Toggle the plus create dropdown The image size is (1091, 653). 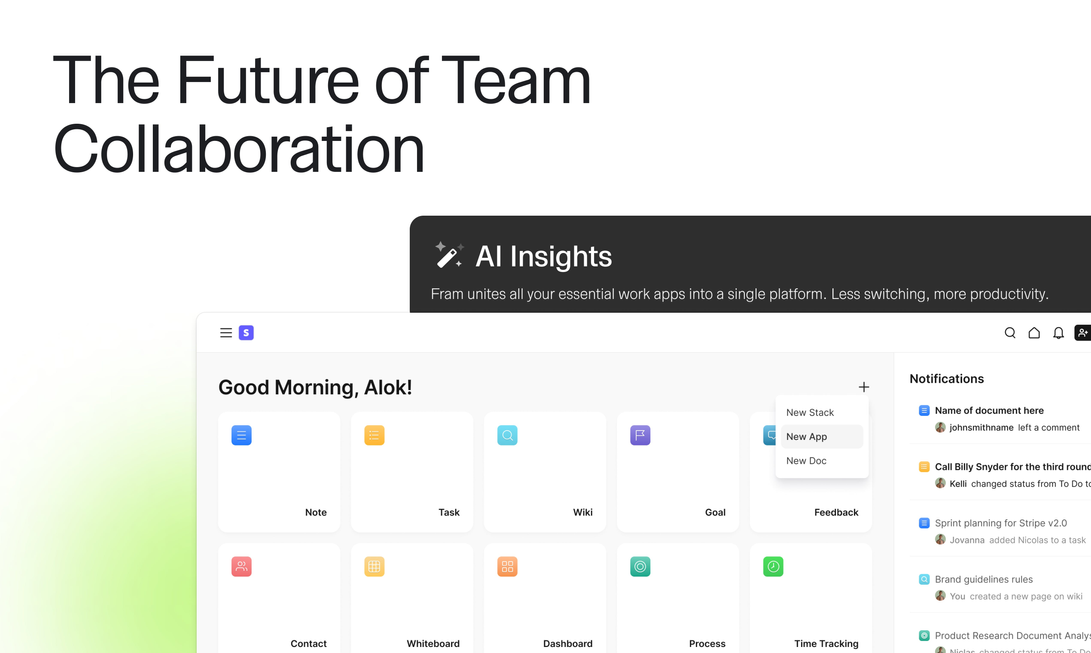pos(864,387)
